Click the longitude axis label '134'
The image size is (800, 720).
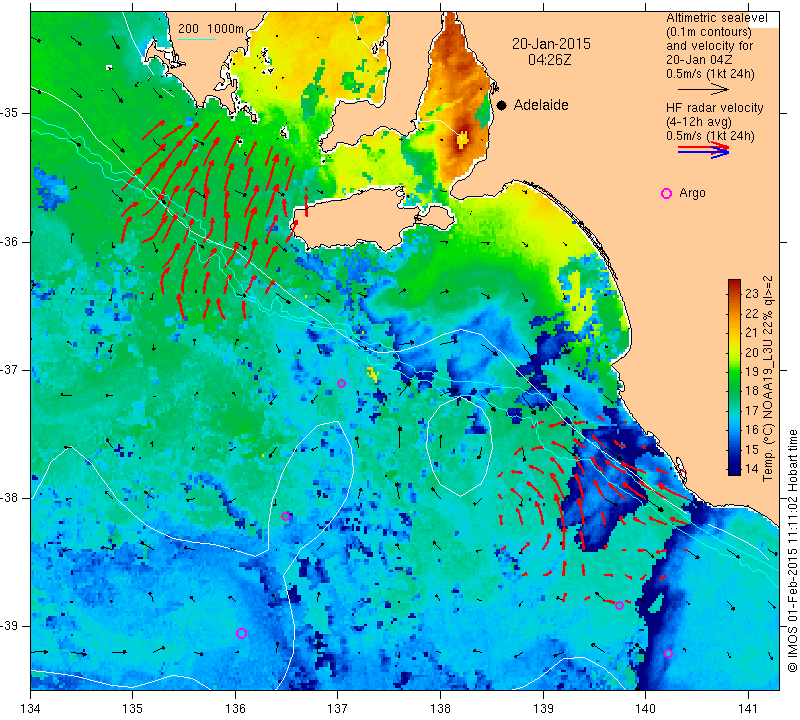[x=31, y=709]
